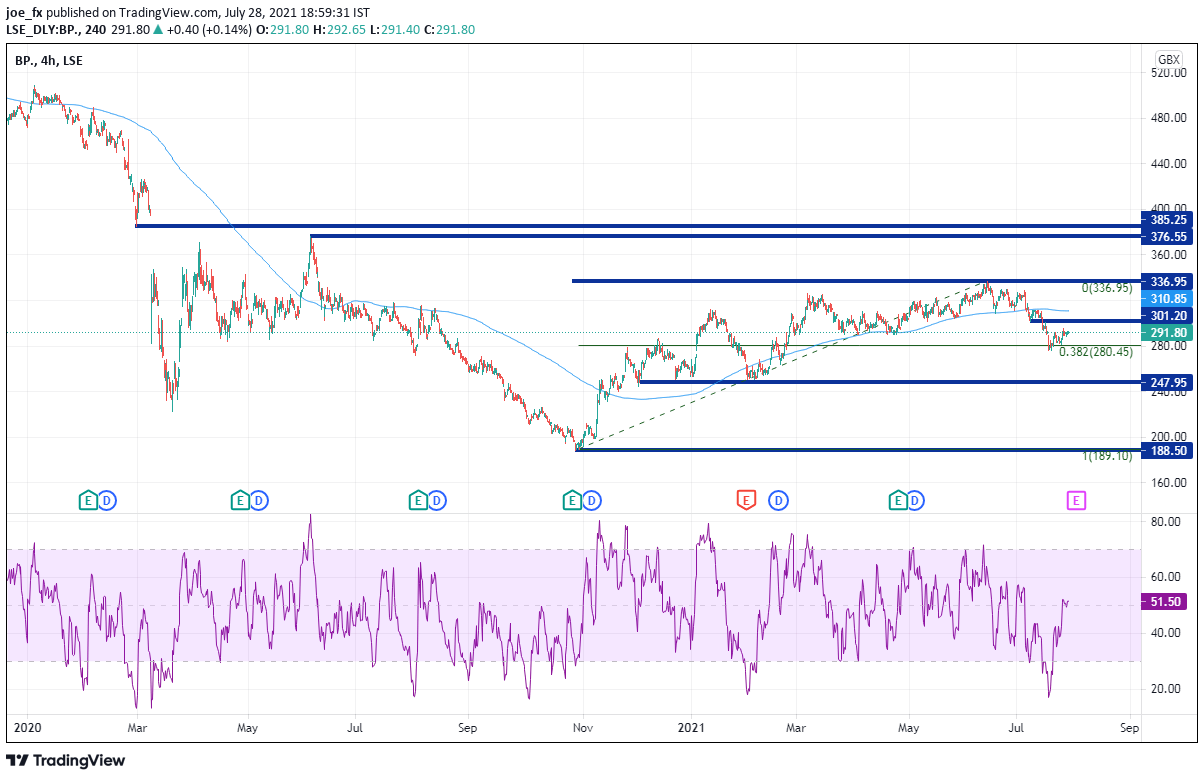Click the TradingView logo at bottom left
1204x779 pixels.
[66, 760]
